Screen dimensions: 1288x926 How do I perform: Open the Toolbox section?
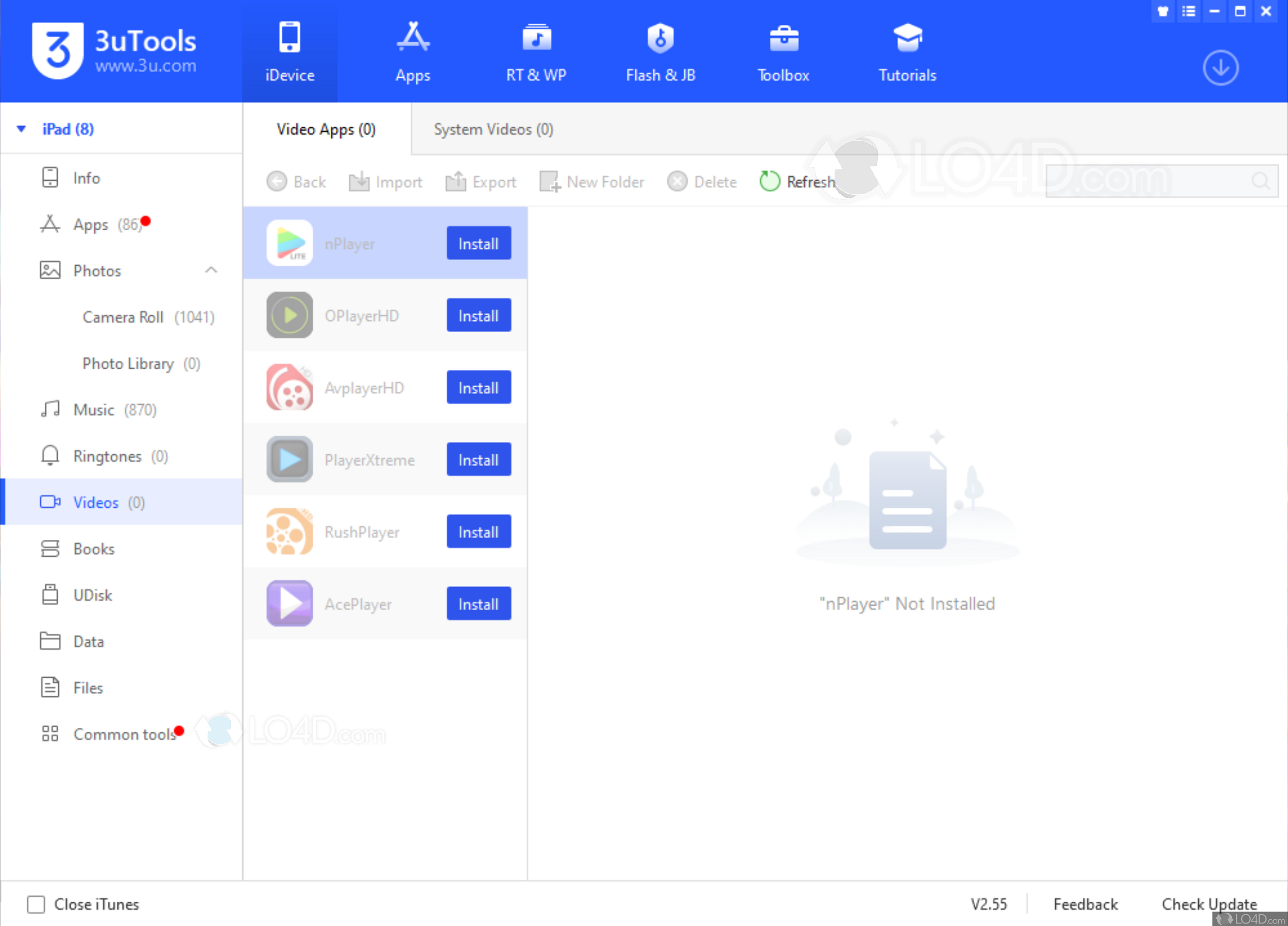(x=784, y=52)
